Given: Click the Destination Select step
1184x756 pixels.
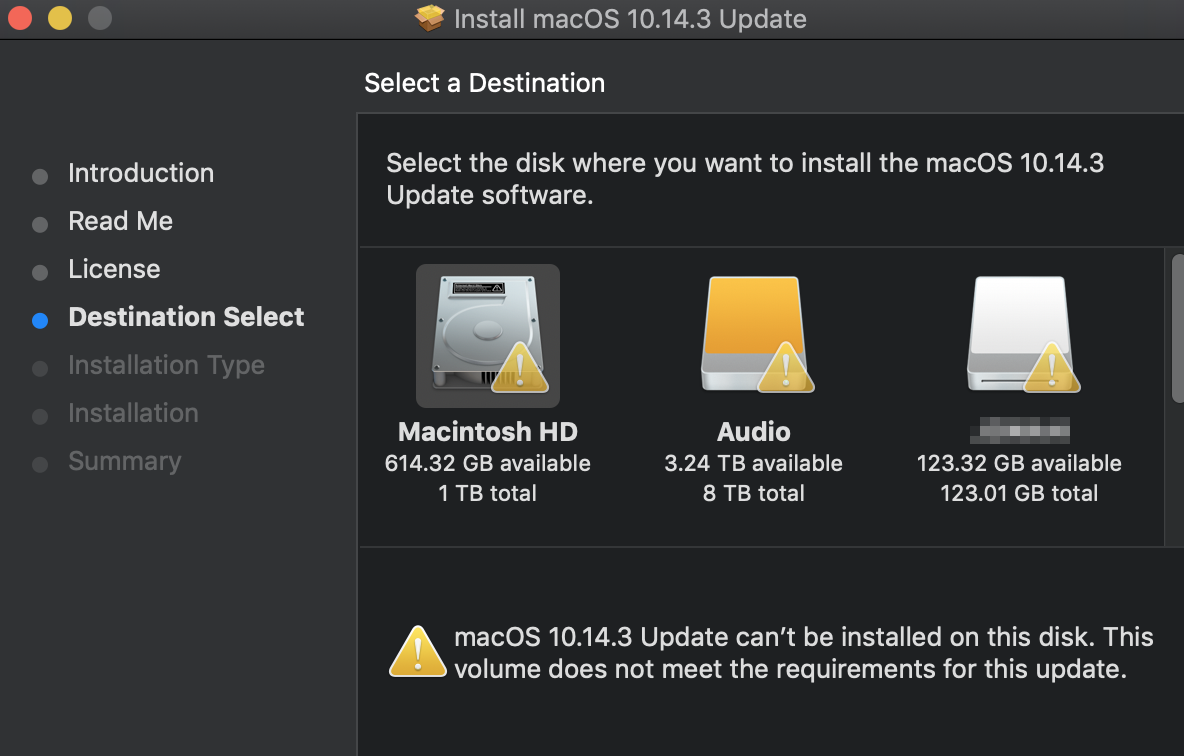Looking at the screenshot, I should click(186, 317).
